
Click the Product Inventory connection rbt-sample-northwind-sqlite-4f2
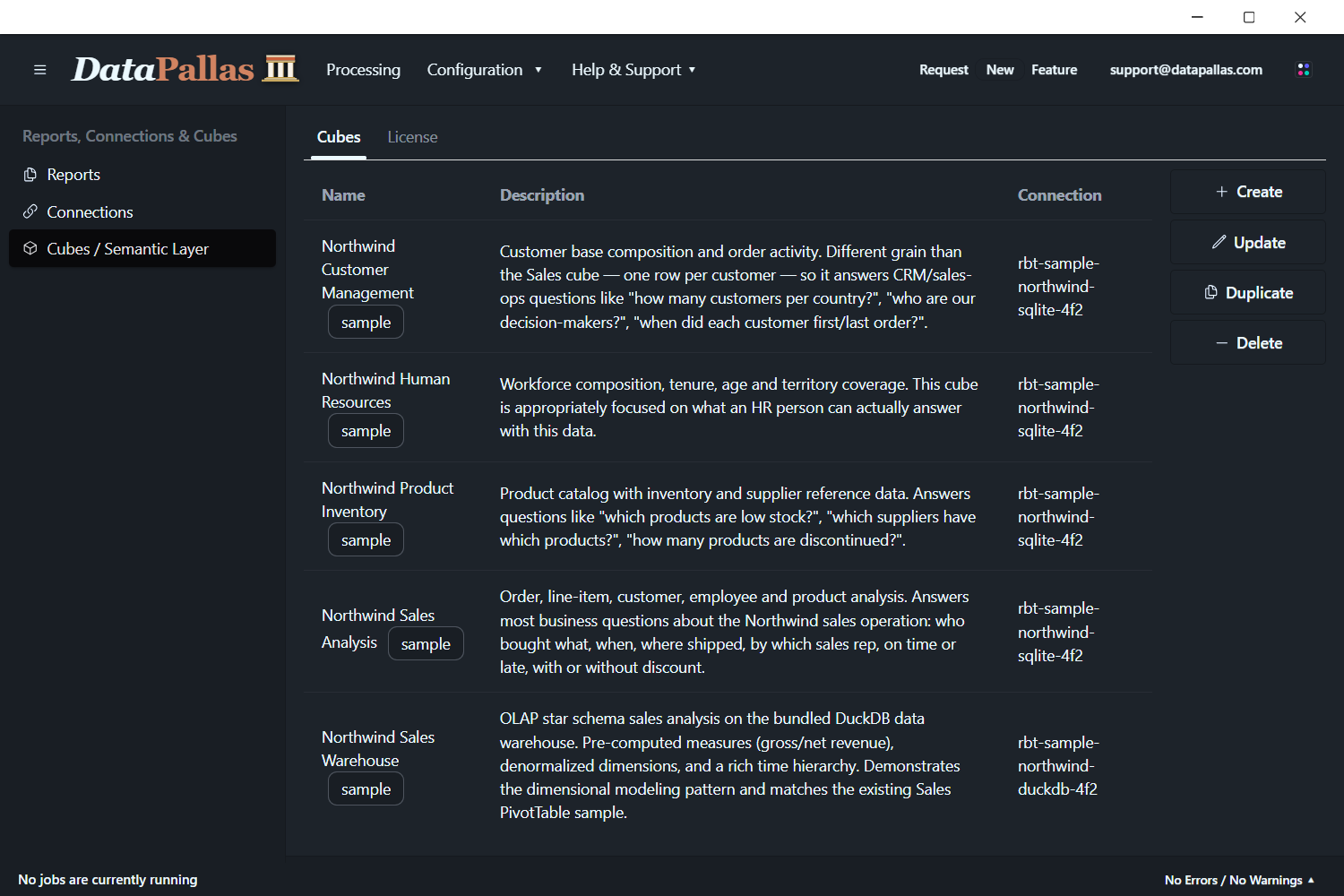(x=1058, y=517)
